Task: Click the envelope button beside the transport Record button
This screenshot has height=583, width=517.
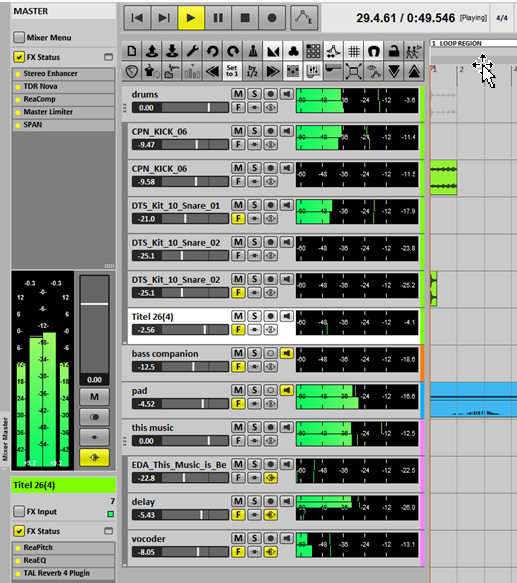Action: point(304,17)
